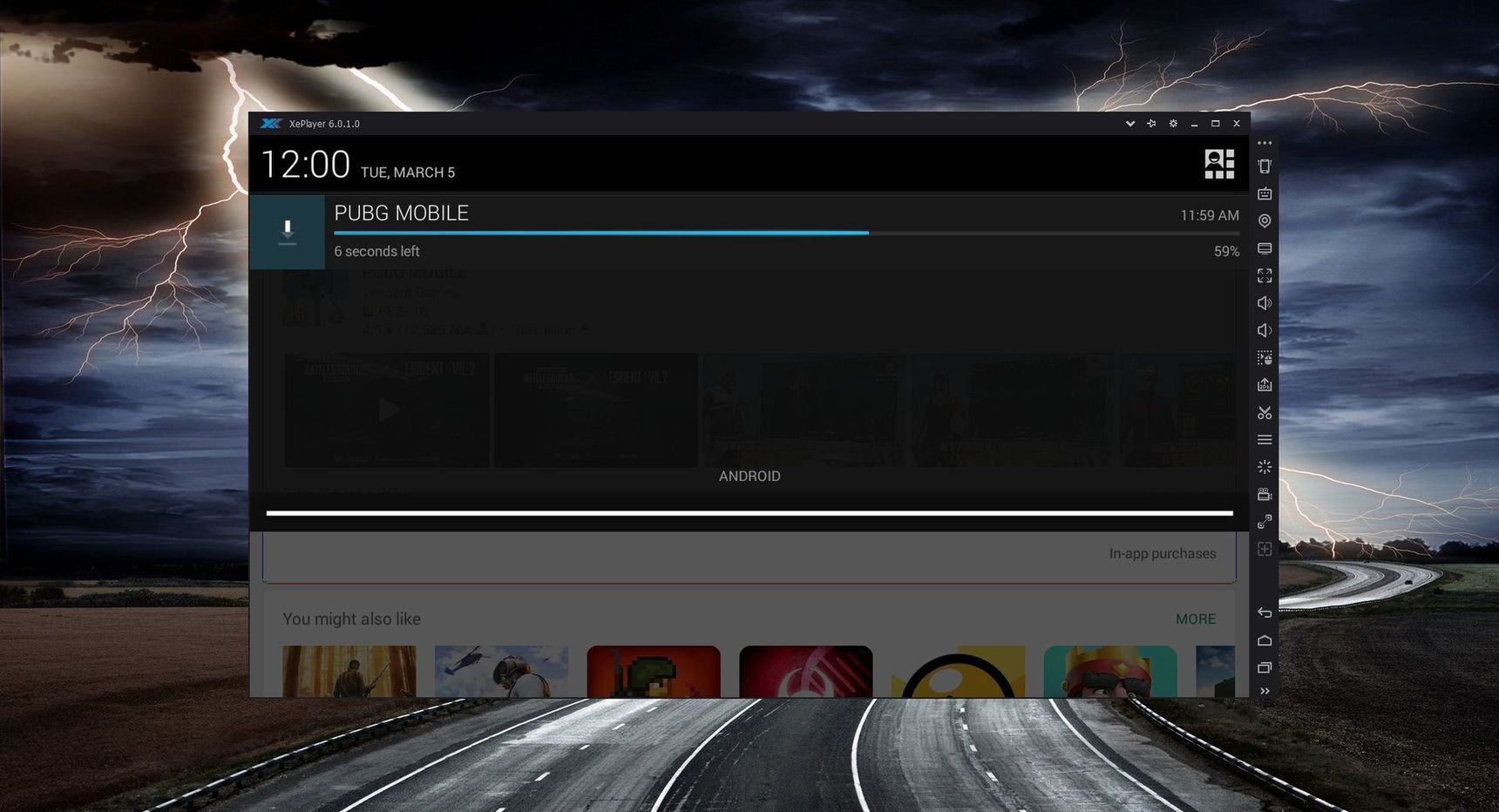Minimize the XePlayer window
The height and width of the screenshot is (812, 1499).
[x=1194, y=124]
